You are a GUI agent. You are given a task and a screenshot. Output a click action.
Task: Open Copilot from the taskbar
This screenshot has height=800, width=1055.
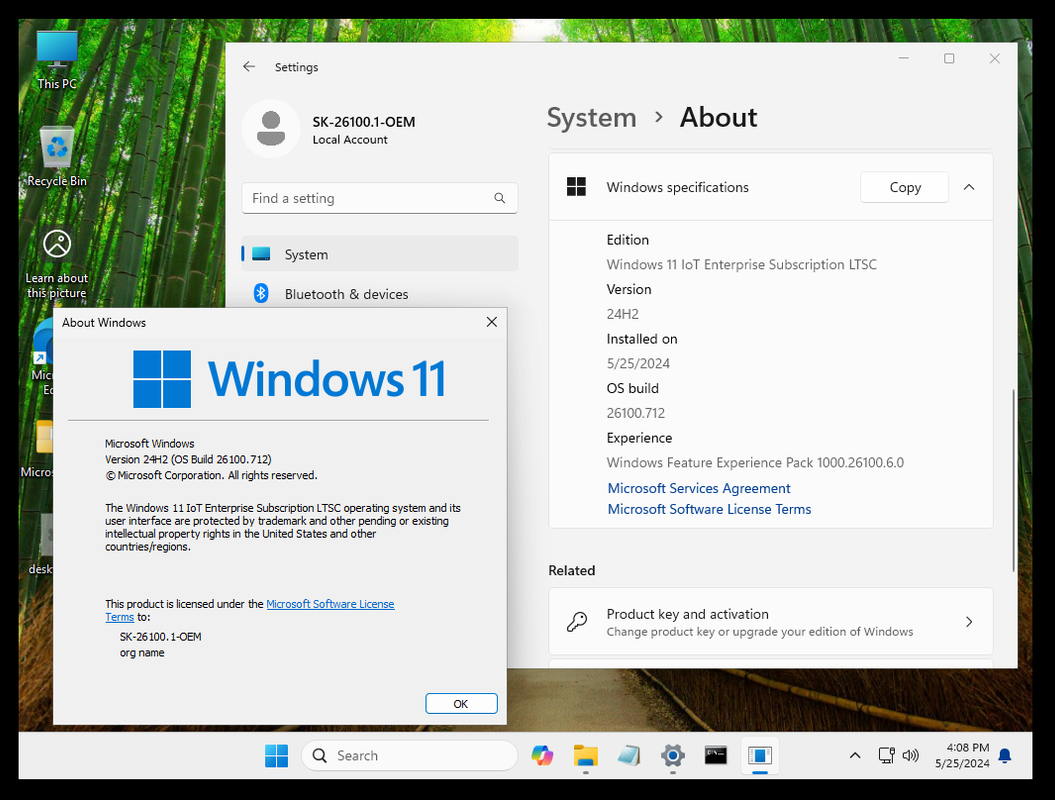542,756
